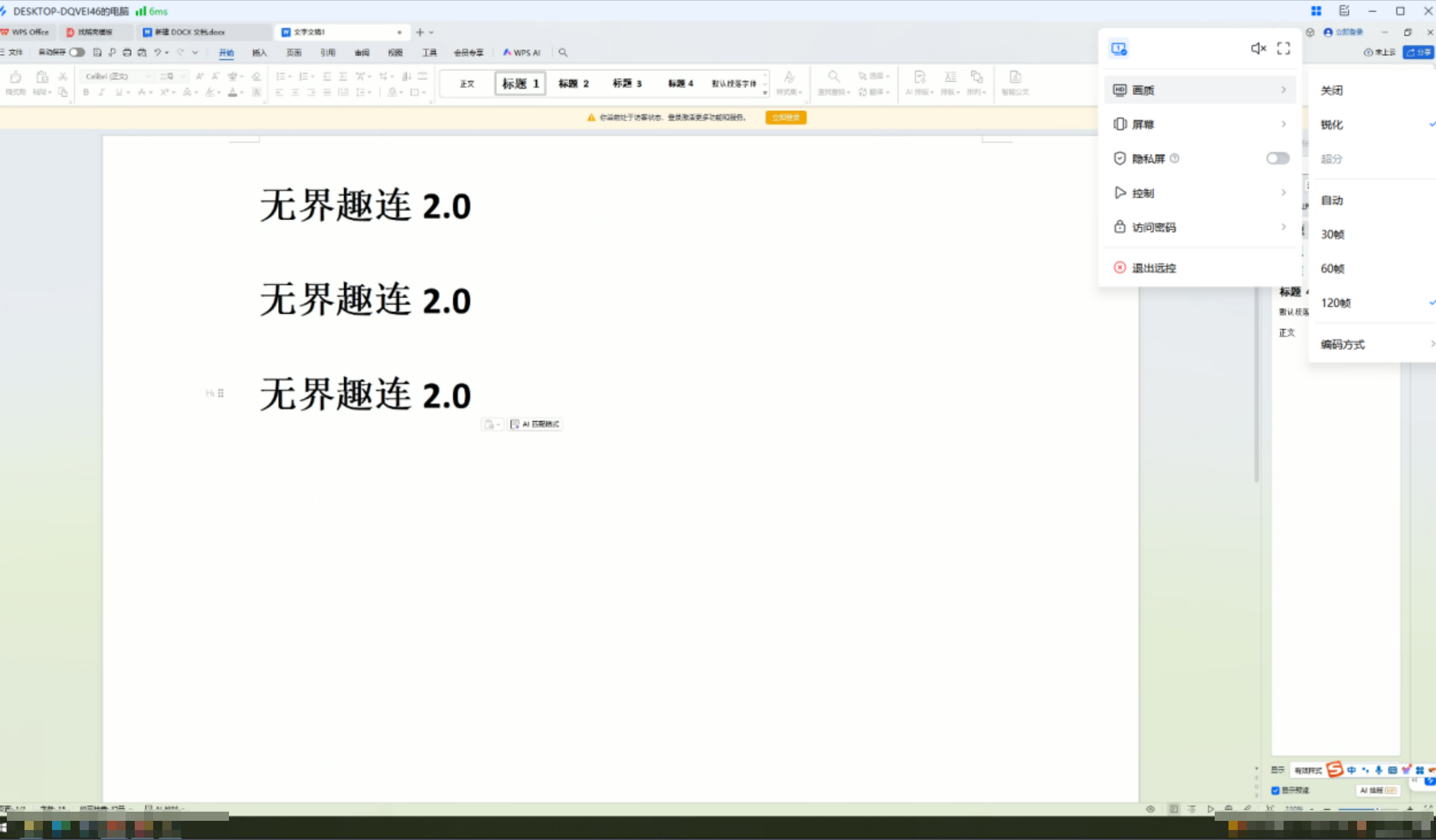Image resolution: width=1436 pixels, height=840 pixels.
Task: Click the Bold formatting icon
Action: coord(86,93)
